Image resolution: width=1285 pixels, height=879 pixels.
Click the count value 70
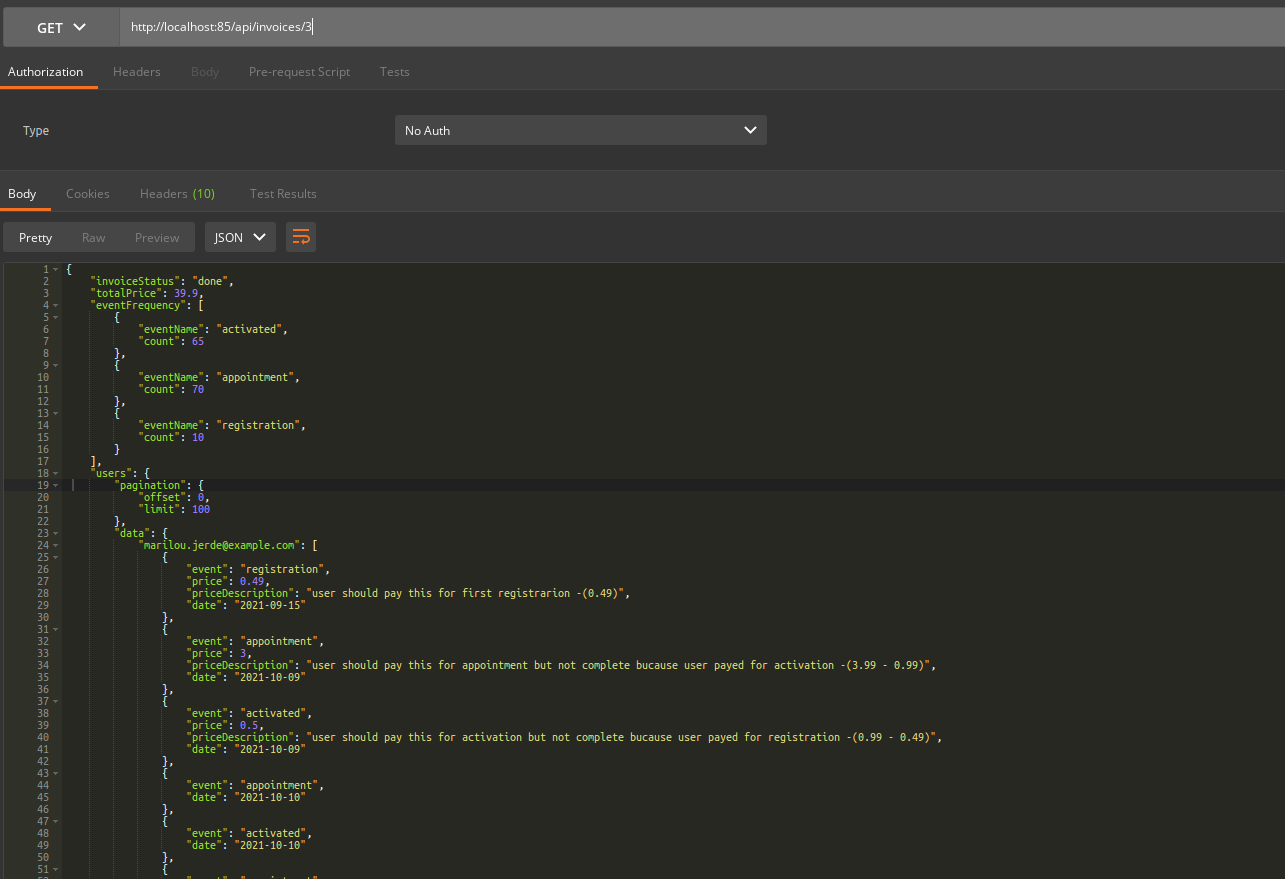coord(198,389)
